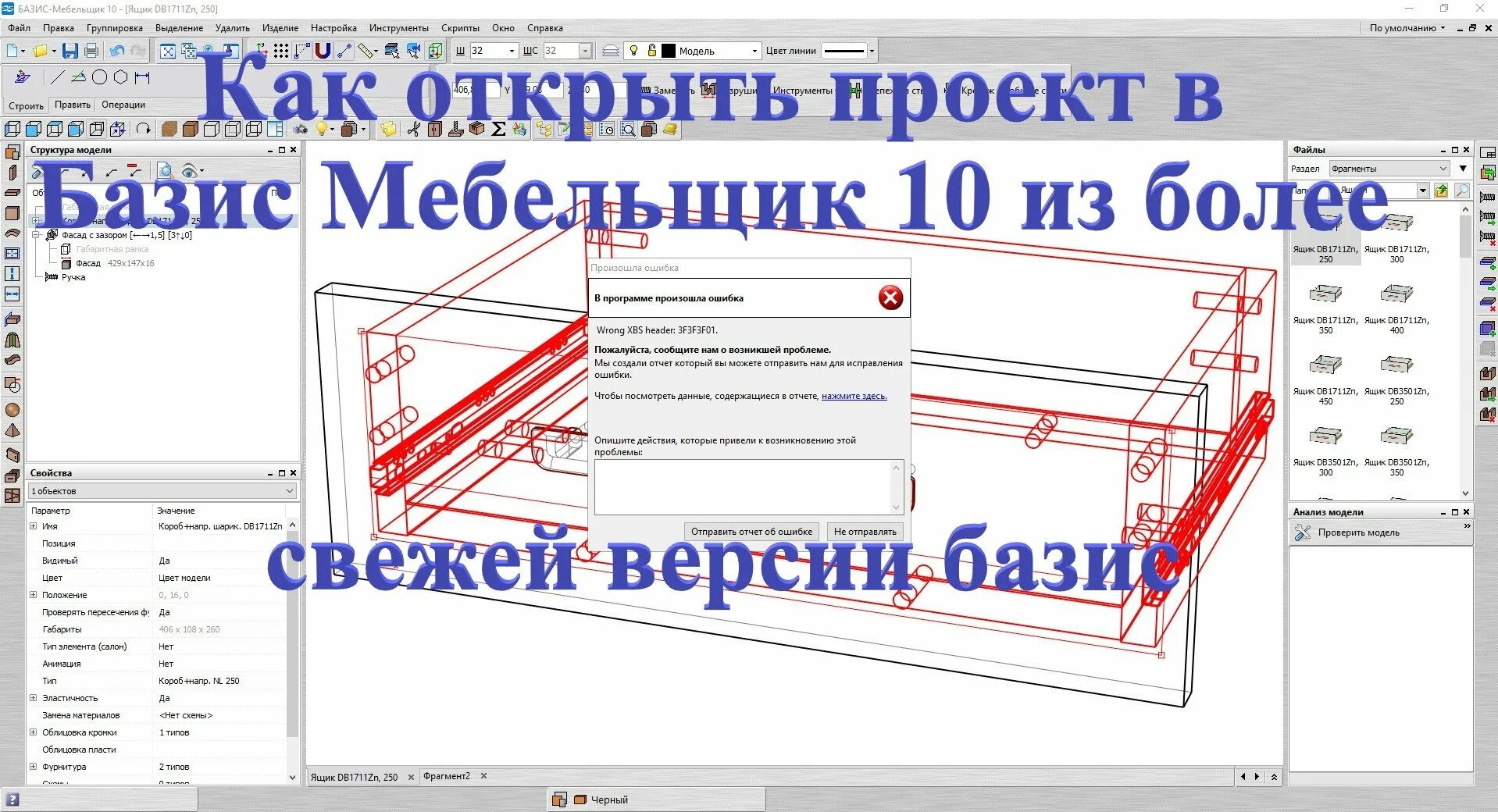The height and width of the screenshot is (812, 1498).
Task: Click the Не отправлять button
Action: click(x=865, y=532)
